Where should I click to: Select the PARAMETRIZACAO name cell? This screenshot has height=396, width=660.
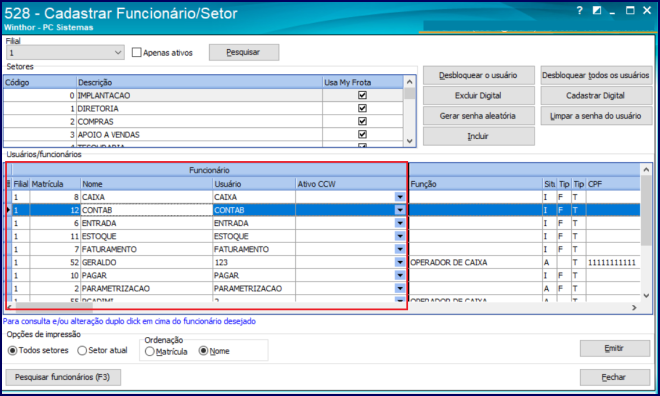[x=146, y=288]
